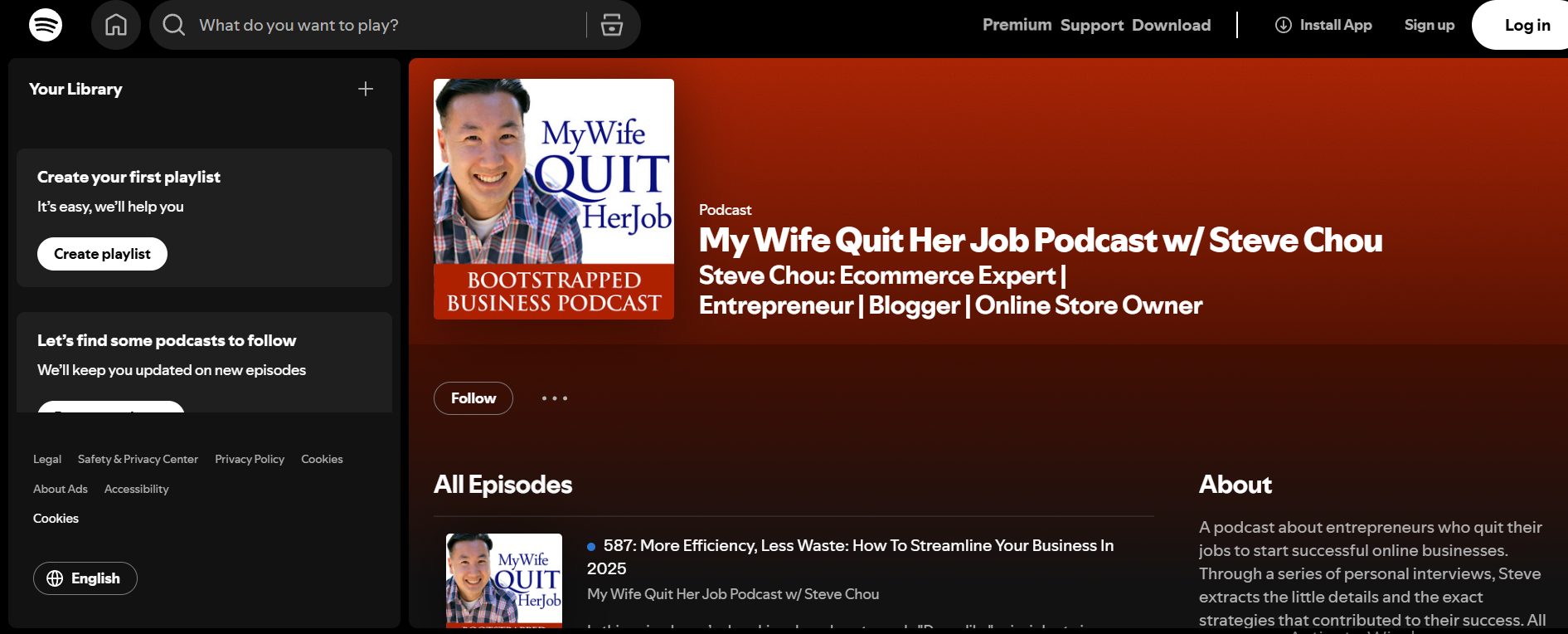Click the Install App download icon

[x=1284, y=25]
